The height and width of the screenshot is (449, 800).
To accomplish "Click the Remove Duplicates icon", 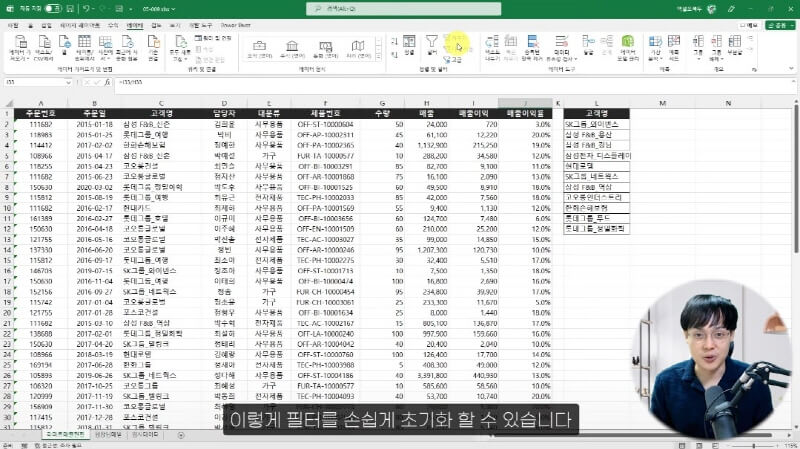I will (532, 47).
